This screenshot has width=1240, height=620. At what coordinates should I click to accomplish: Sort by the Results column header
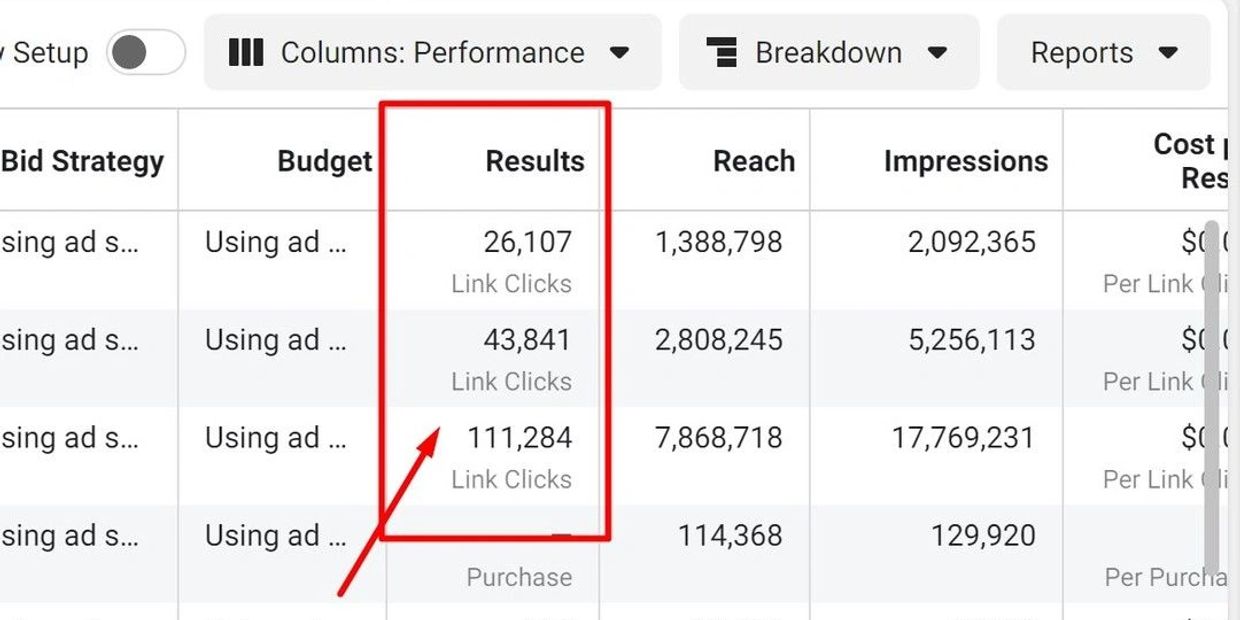coord(535,161)
